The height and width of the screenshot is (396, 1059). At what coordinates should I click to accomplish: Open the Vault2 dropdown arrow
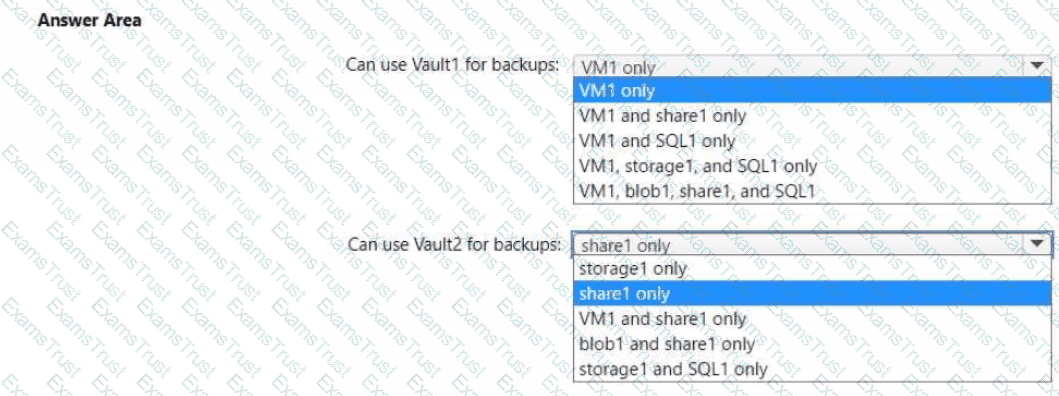(1037, 243)
